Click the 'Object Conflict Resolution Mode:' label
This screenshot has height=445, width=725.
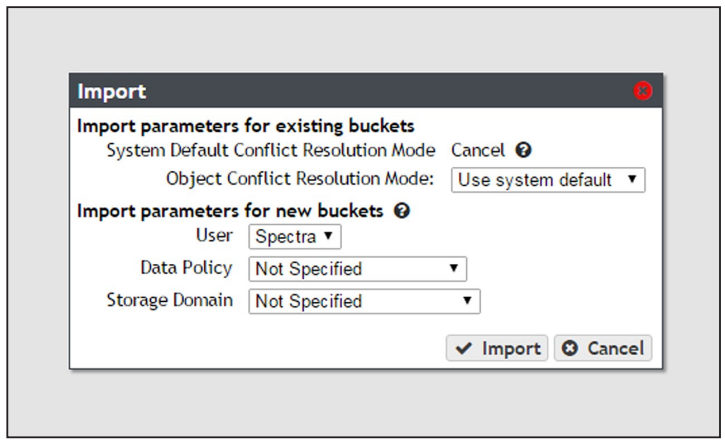pyautogui.click(x=300, y=179)
